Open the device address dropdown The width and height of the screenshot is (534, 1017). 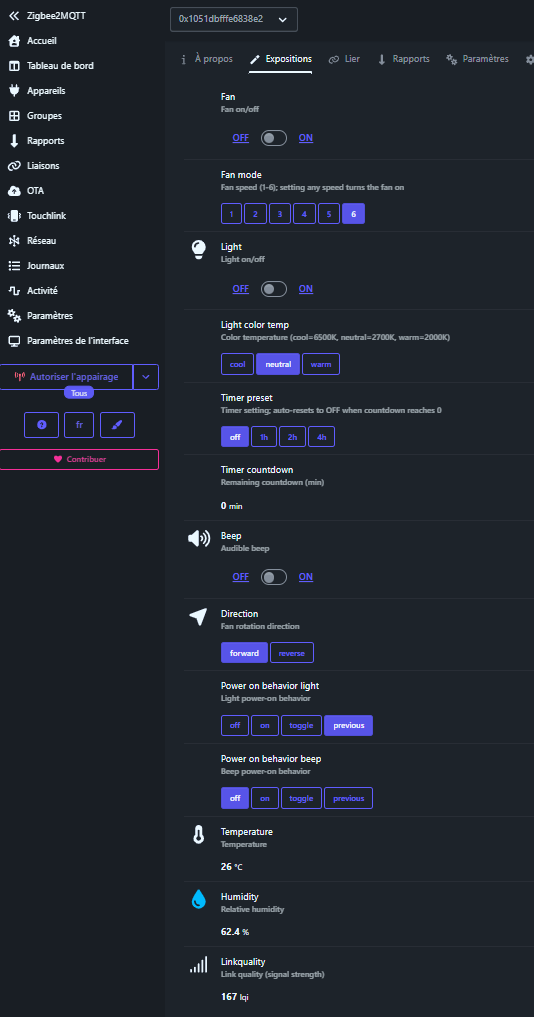[234, 19]
